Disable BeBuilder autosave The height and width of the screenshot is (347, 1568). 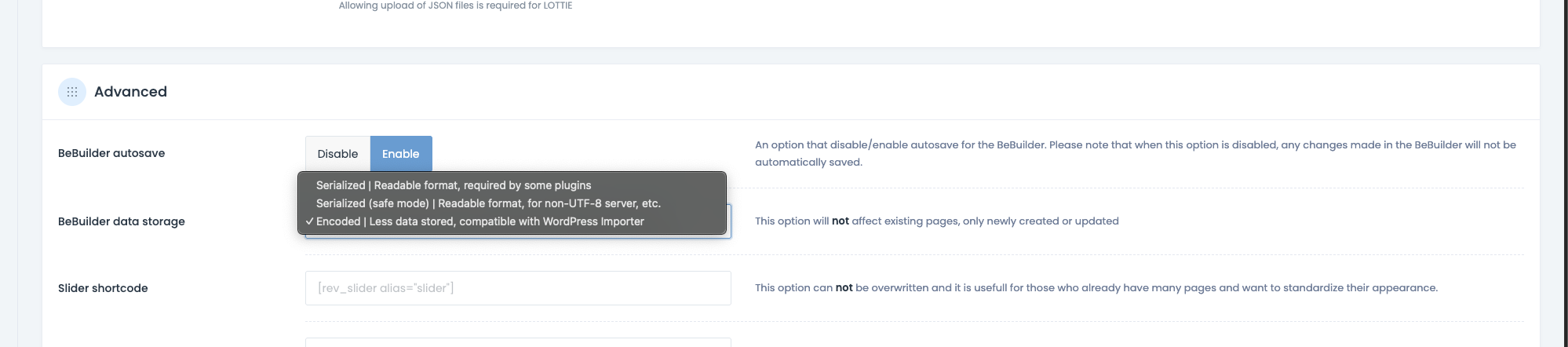click(337, 154)
